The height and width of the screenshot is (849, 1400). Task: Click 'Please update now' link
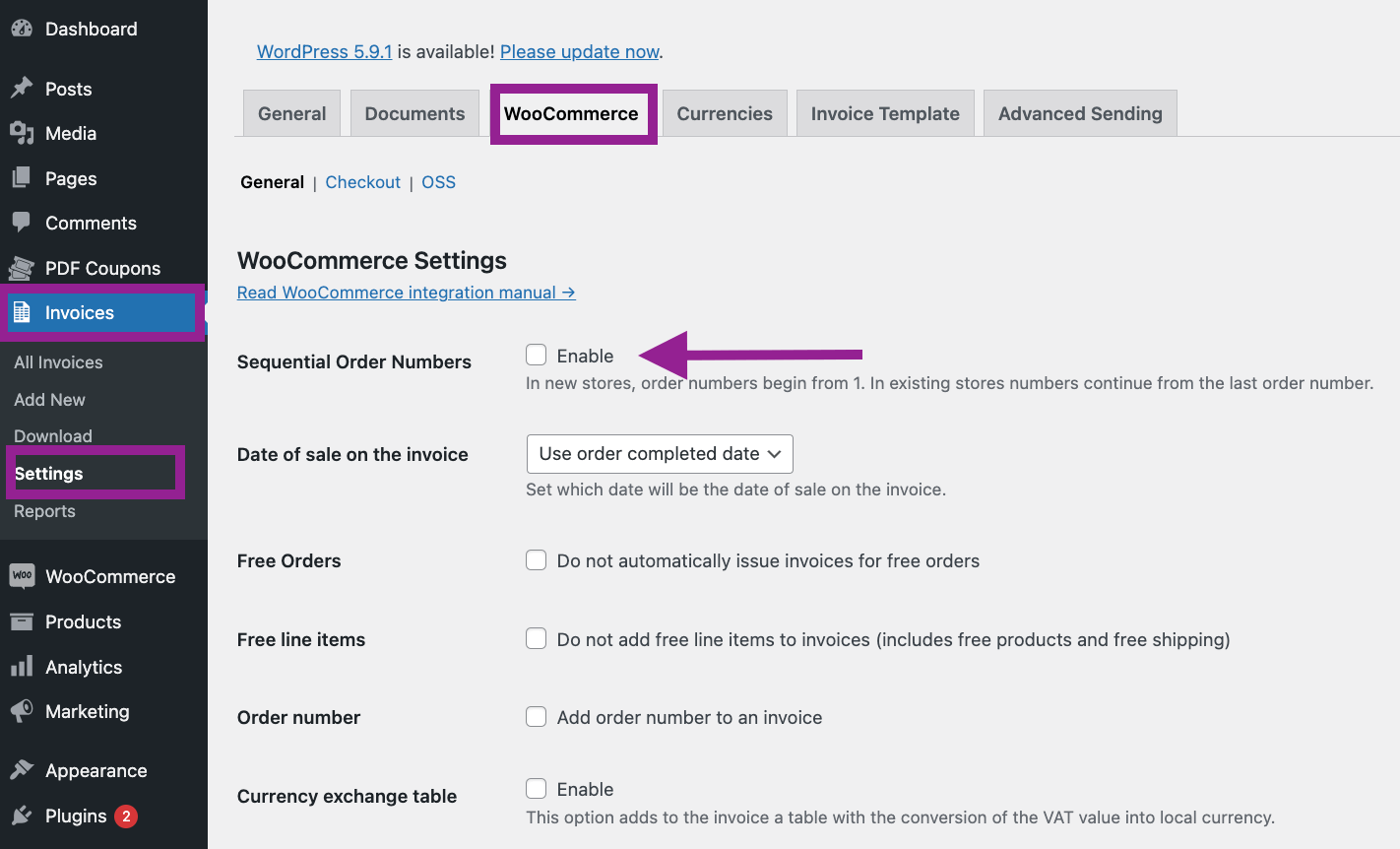(x=580, y=51)
